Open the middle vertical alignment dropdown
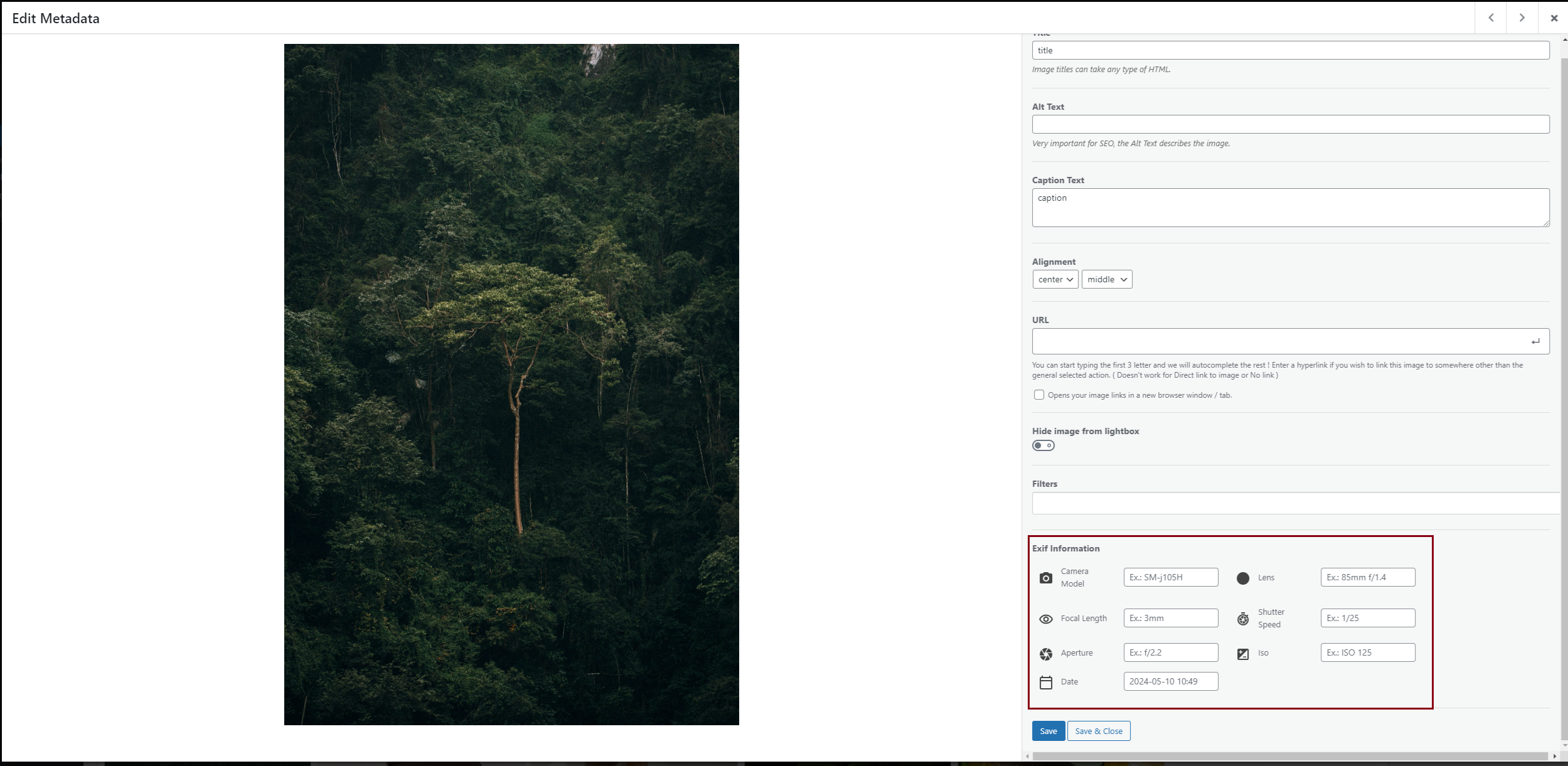The image size is (1568, 766). coord(1106,279)
